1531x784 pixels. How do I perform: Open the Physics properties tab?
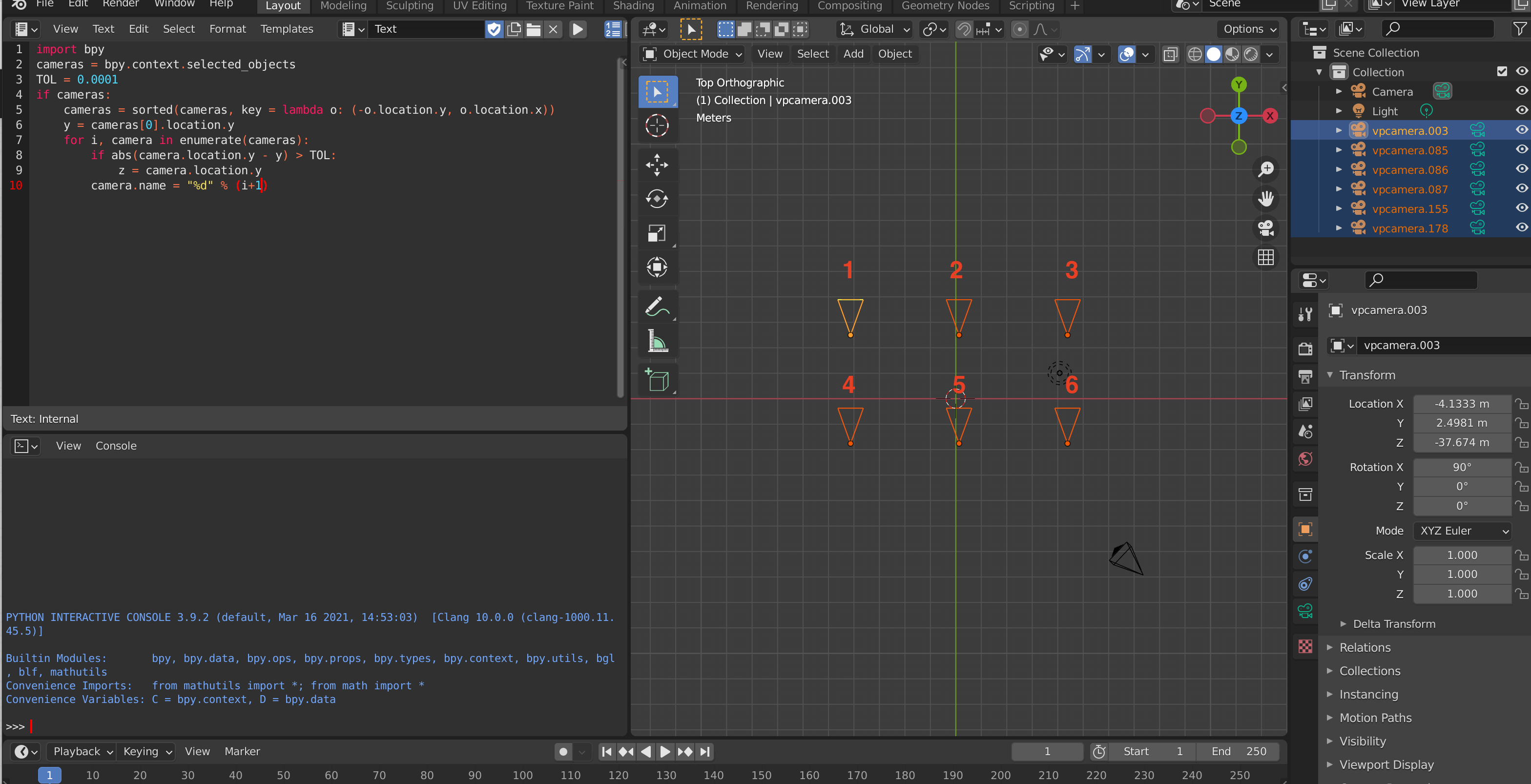tap(1306, 557)
